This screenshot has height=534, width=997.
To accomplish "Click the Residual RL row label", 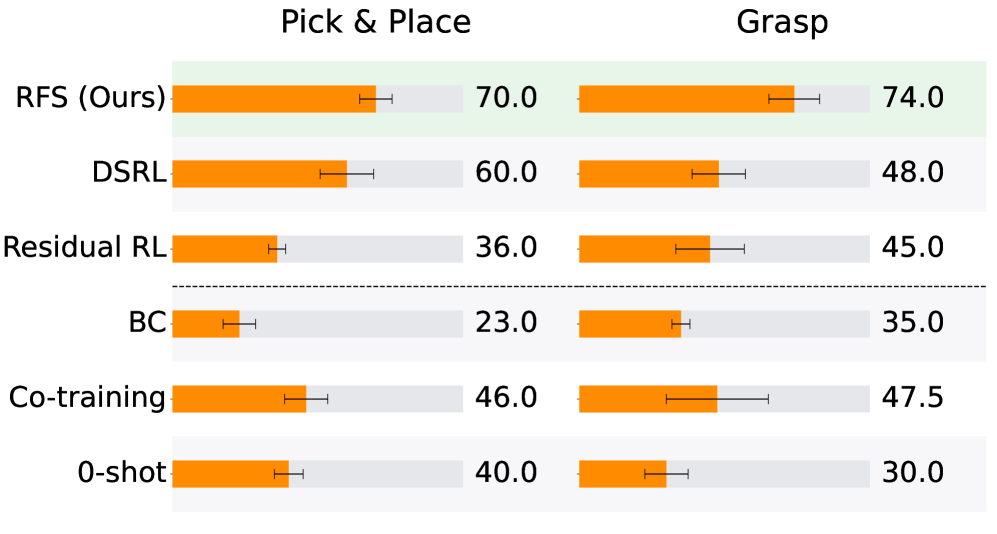I will tap(84, 248).
